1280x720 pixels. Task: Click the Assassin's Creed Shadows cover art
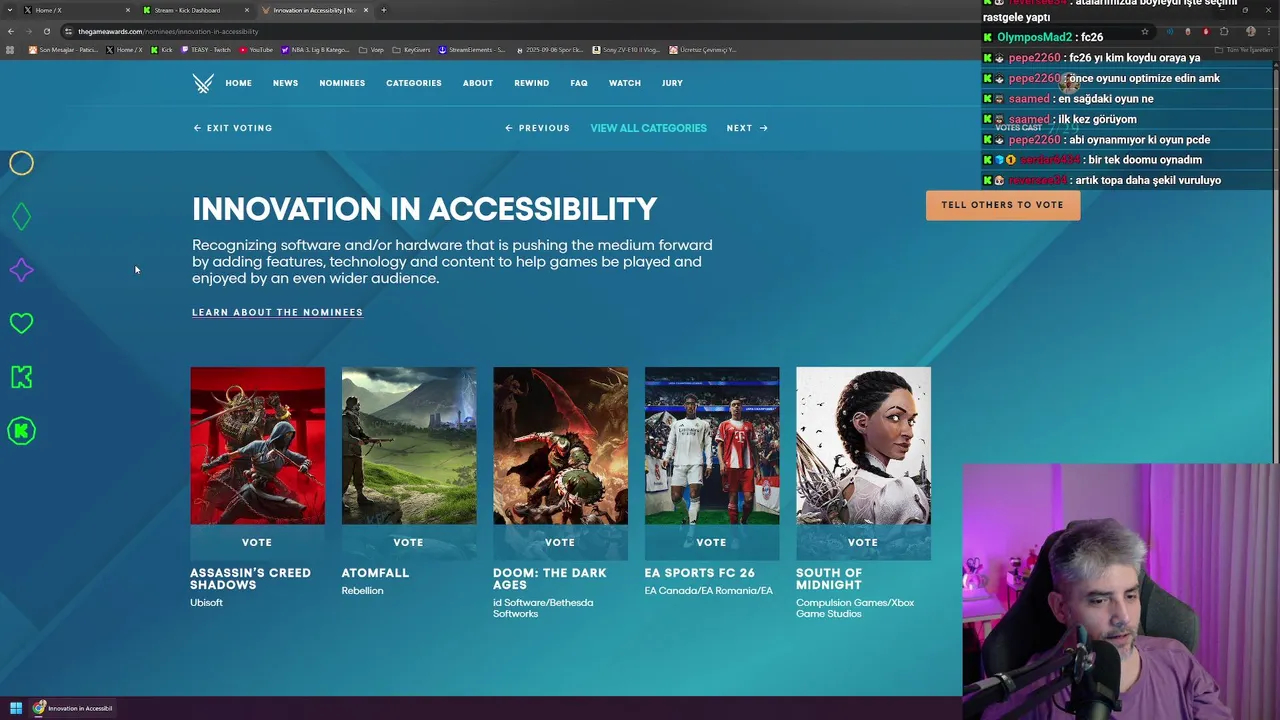pyautogui.click(x=257, y=445)
